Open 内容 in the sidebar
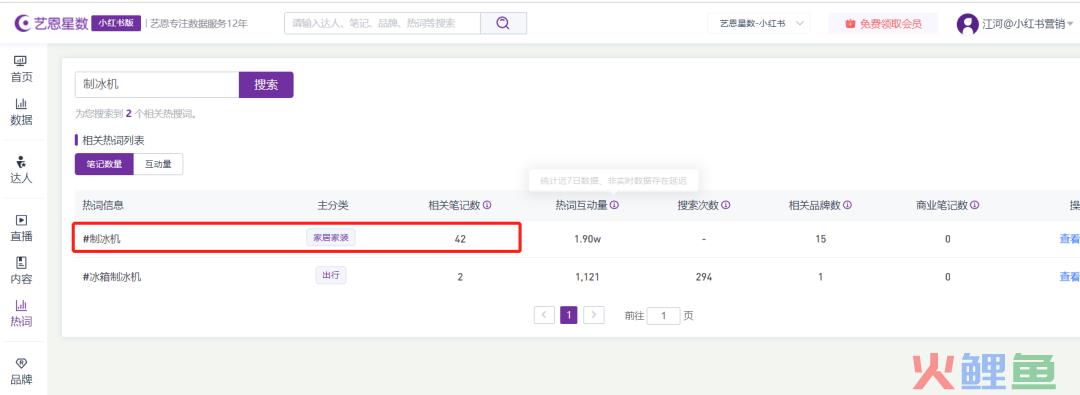This screenshot has height=395, width=1080. tap(21, 271)
